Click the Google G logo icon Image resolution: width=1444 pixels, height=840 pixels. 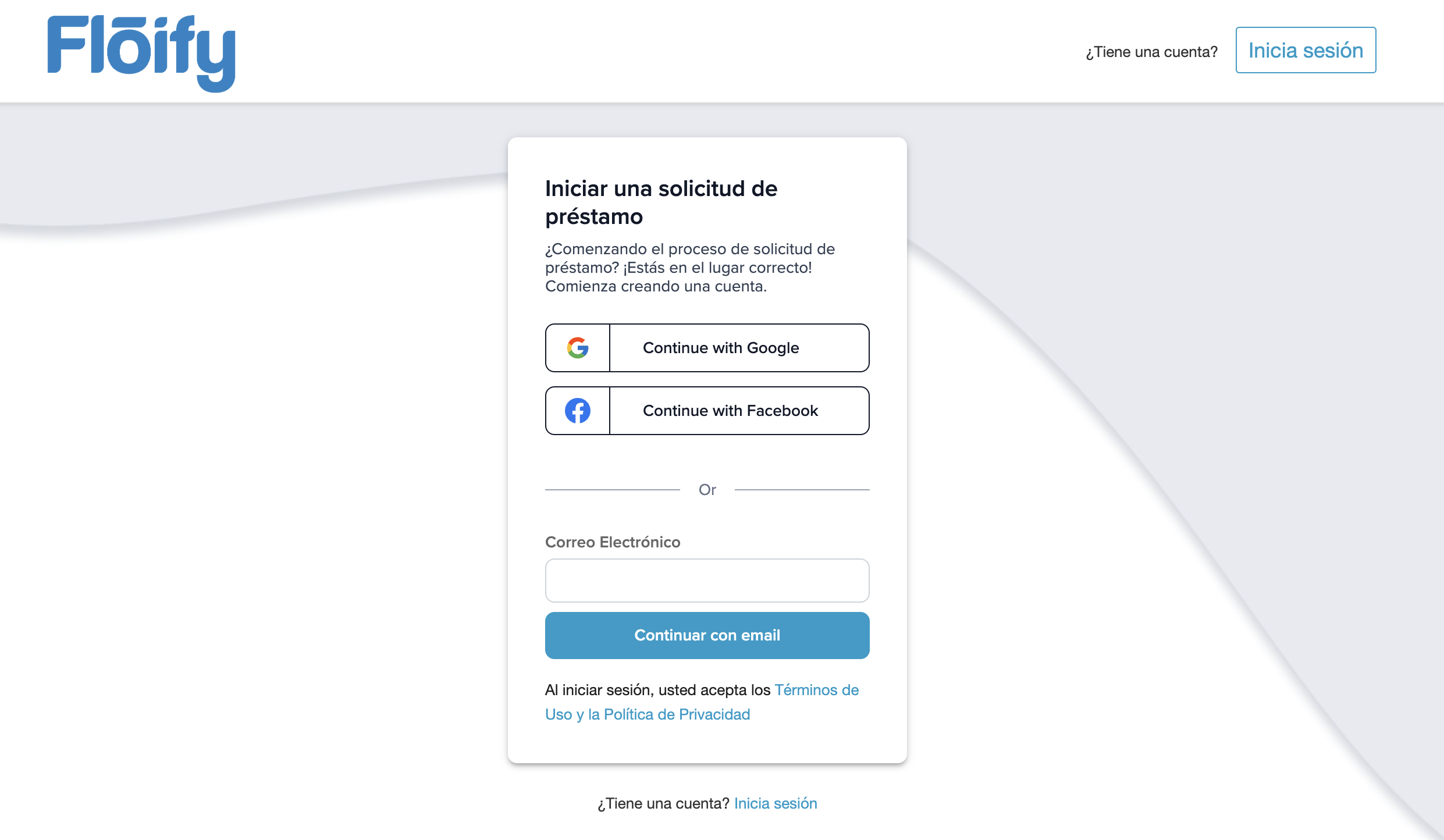pyautogui.click(x=578, y=348)
